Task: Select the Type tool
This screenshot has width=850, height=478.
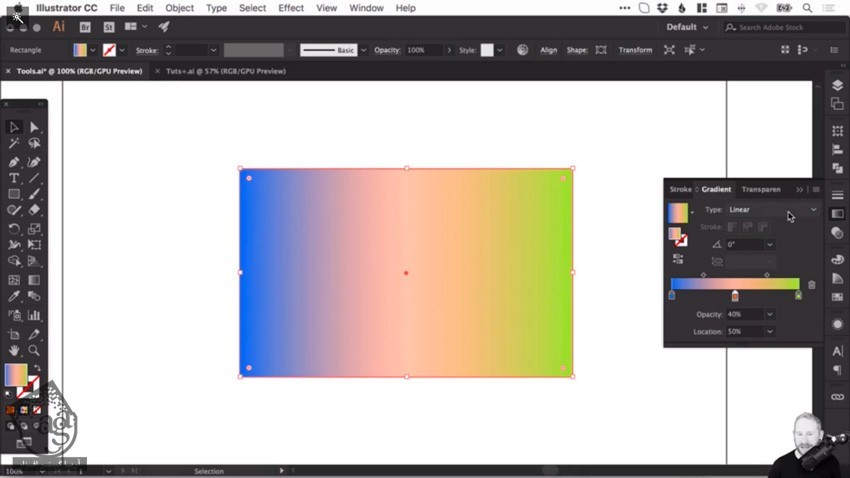Action: click(x=14, y=178)
